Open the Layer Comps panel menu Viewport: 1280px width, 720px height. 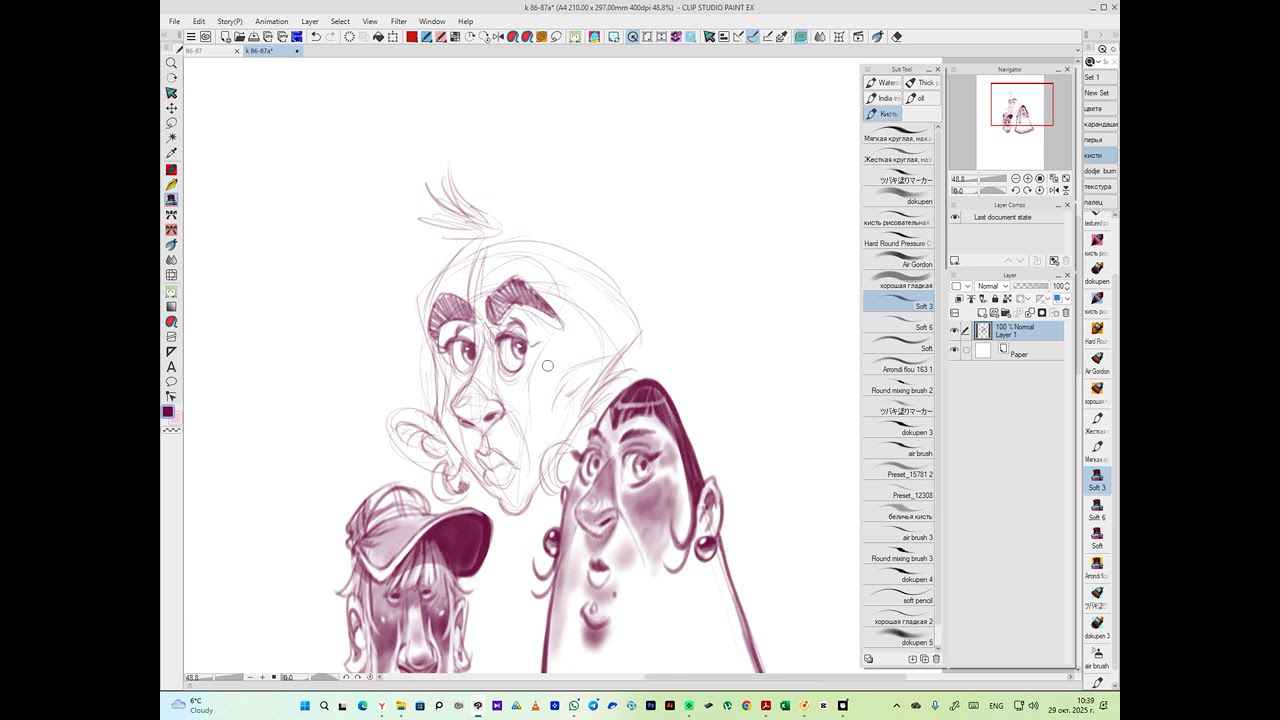click(953, 205)
